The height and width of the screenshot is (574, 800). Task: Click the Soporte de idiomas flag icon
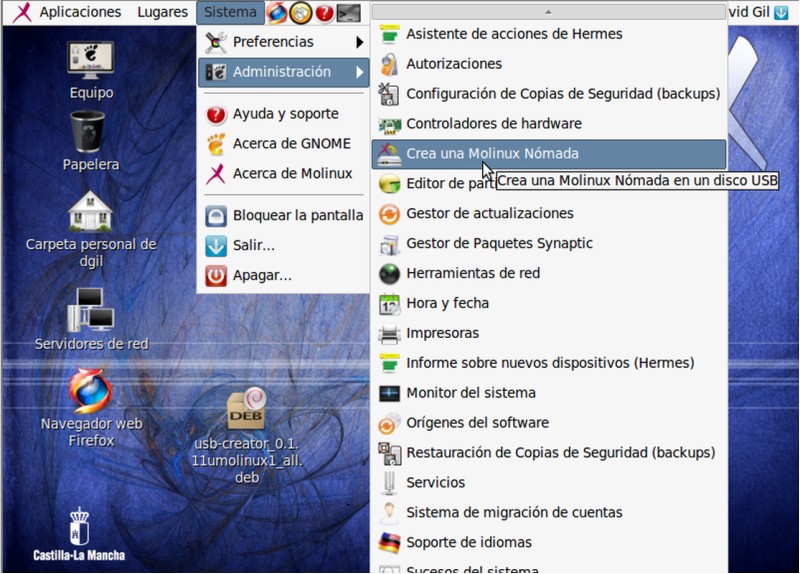pyautogui.click(x=389, y=543)
